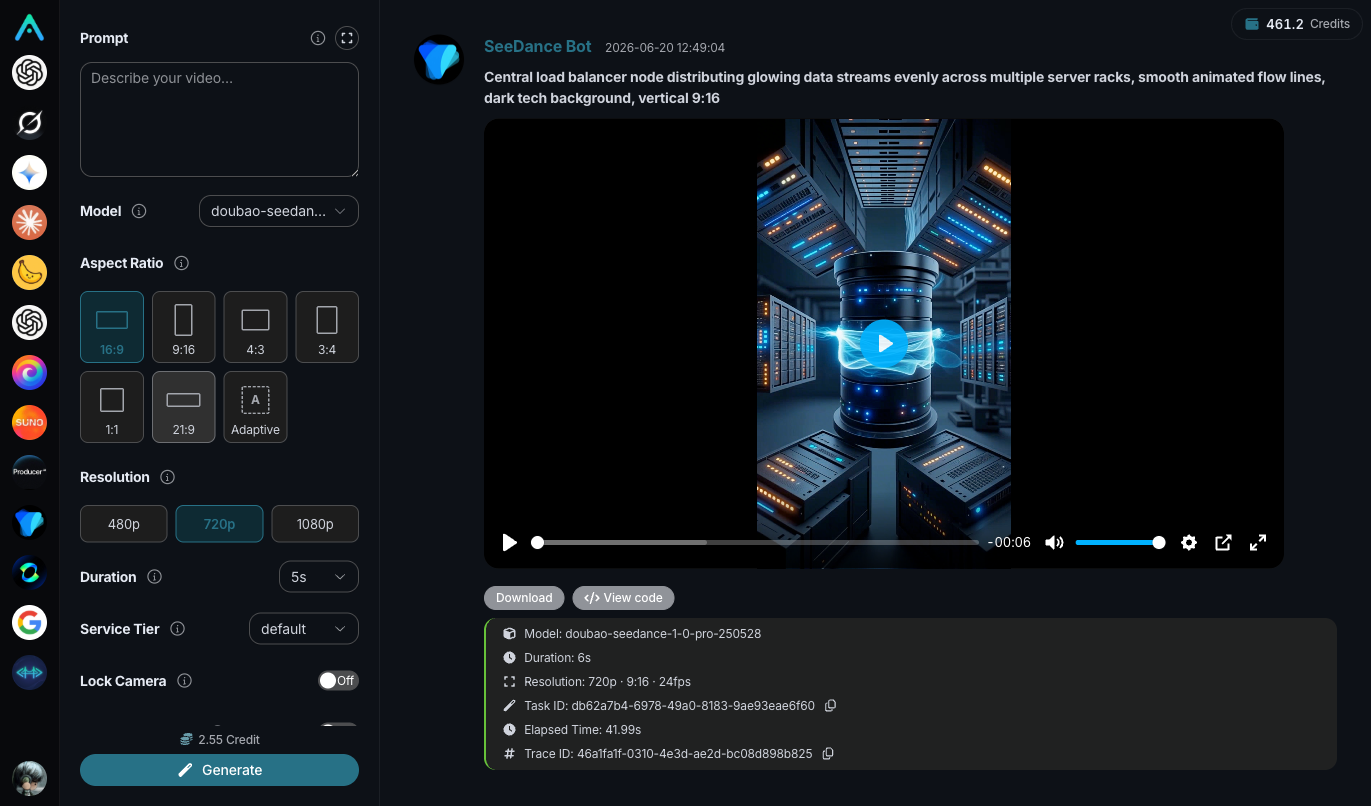Image resolution: width=1371 pixels, height=806 pixels.
Task: Choose the 1080p resolution option
Action: (315, 524)
